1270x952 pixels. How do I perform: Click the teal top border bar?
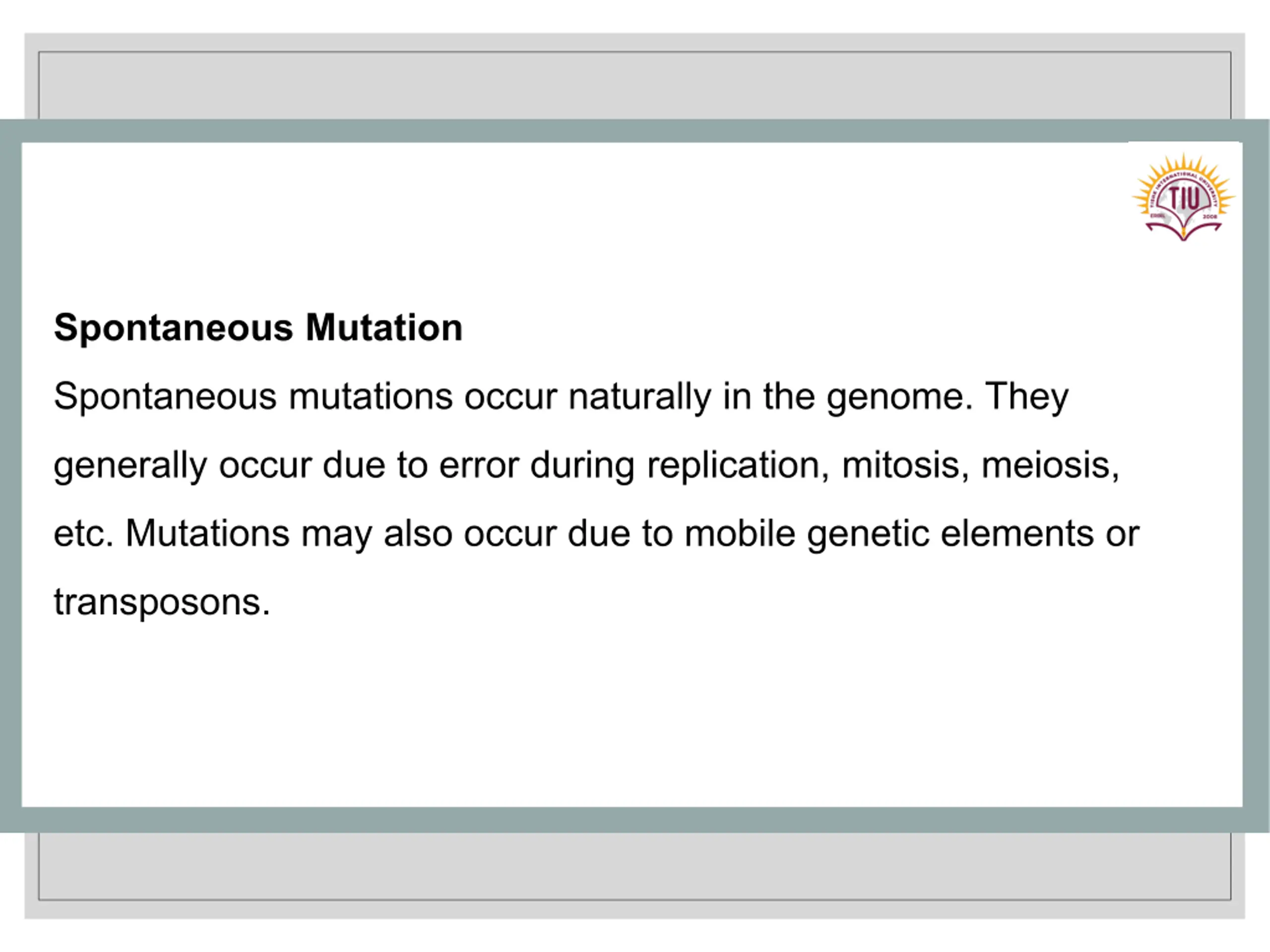[635, 131]
